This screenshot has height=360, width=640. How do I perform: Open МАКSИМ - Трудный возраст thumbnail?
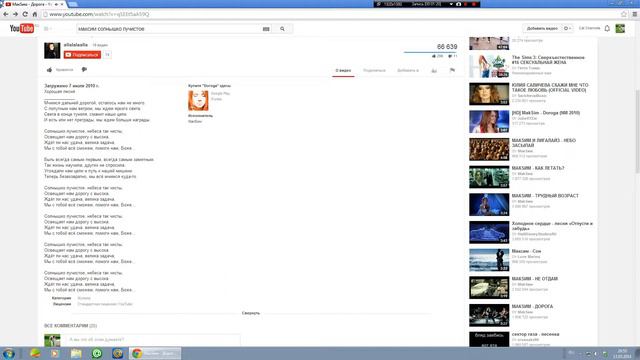click(x=489, y=204)
